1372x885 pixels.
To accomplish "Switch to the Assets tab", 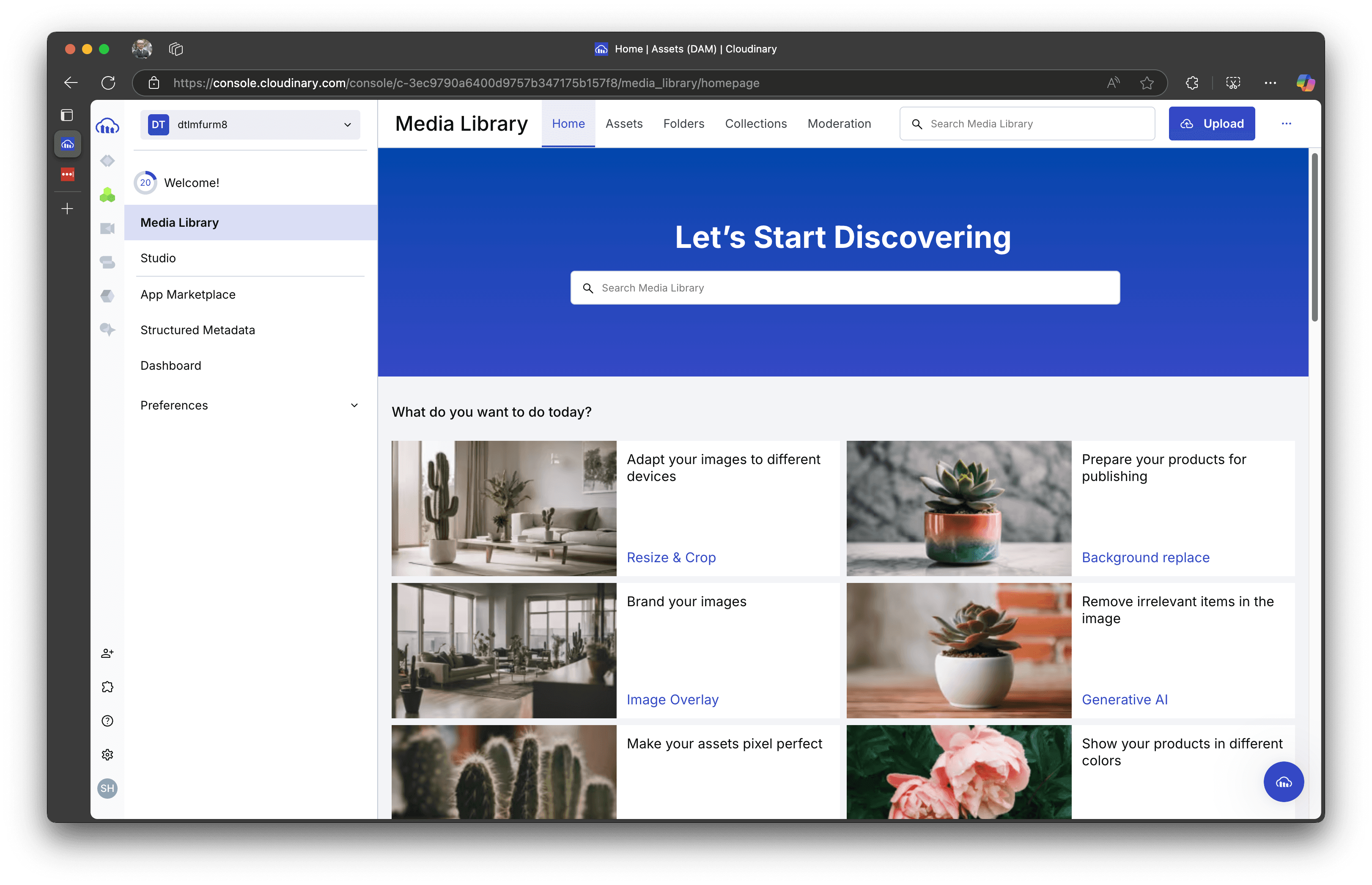I will click(x=623, y=124).
